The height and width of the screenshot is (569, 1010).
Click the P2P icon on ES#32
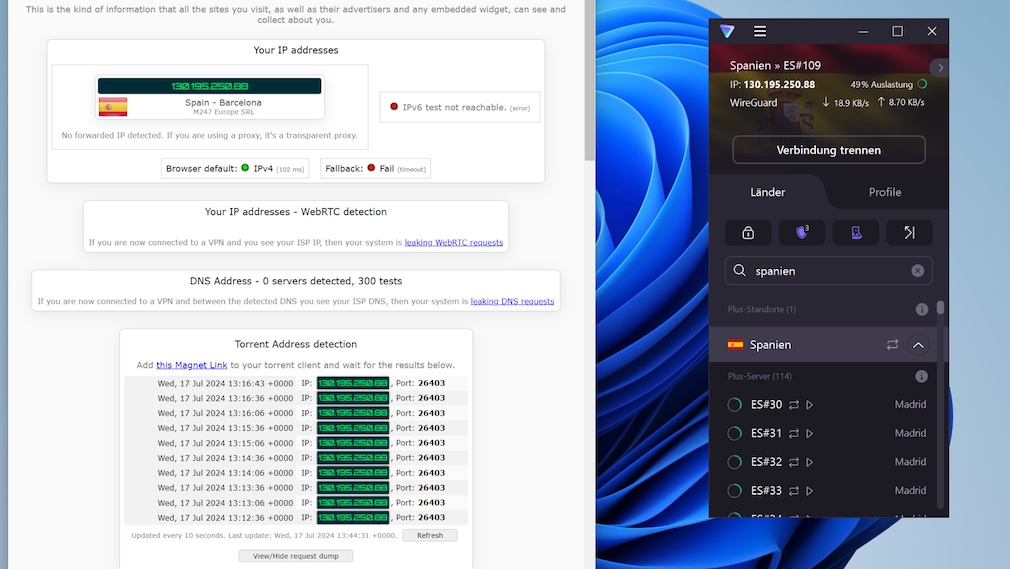point(794,462)
